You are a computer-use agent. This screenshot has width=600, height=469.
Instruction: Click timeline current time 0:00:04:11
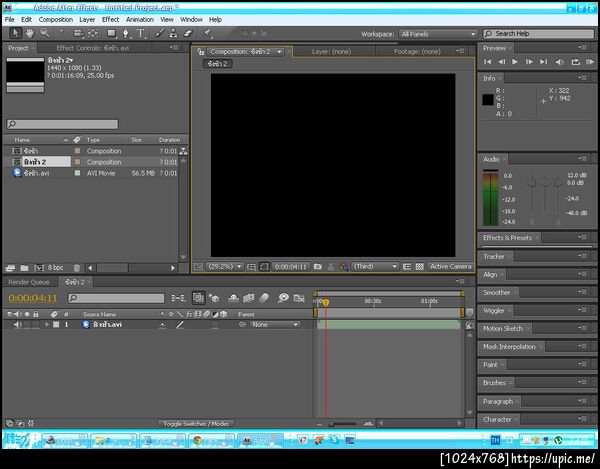[33, 298]
